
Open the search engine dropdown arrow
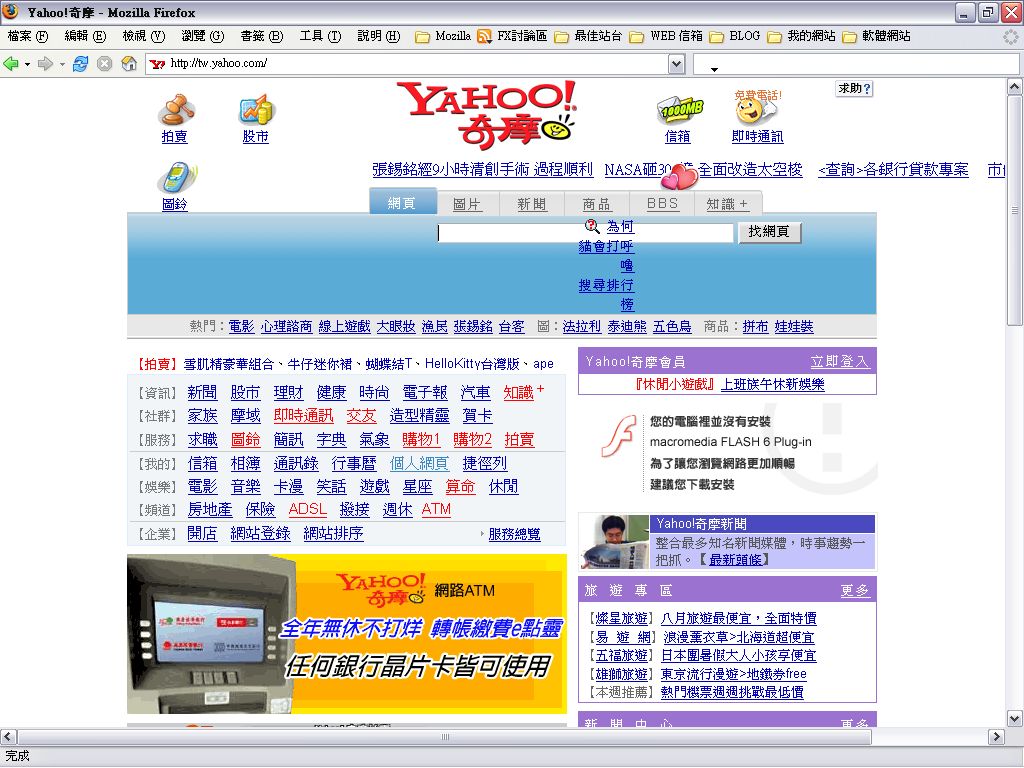[714, 69]
